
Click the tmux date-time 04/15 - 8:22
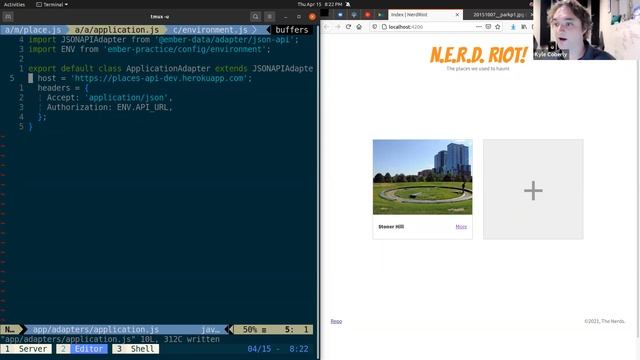coord(278,349)
